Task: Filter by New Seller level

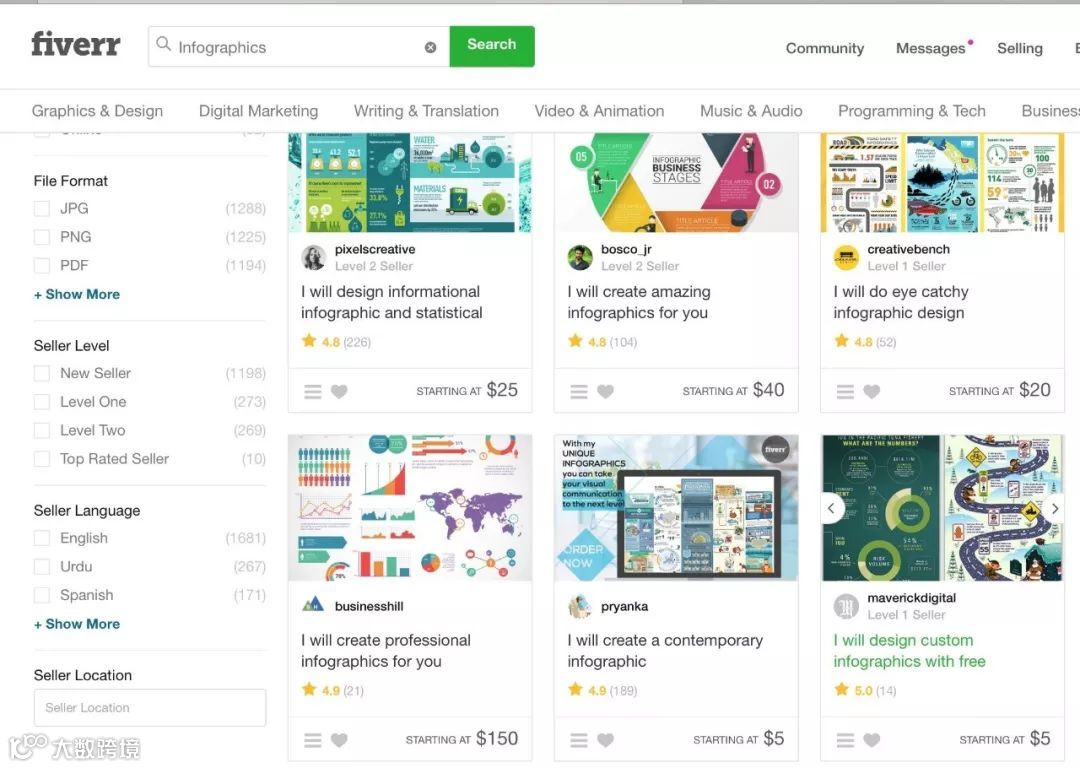Action: click(x=42, y=373)
